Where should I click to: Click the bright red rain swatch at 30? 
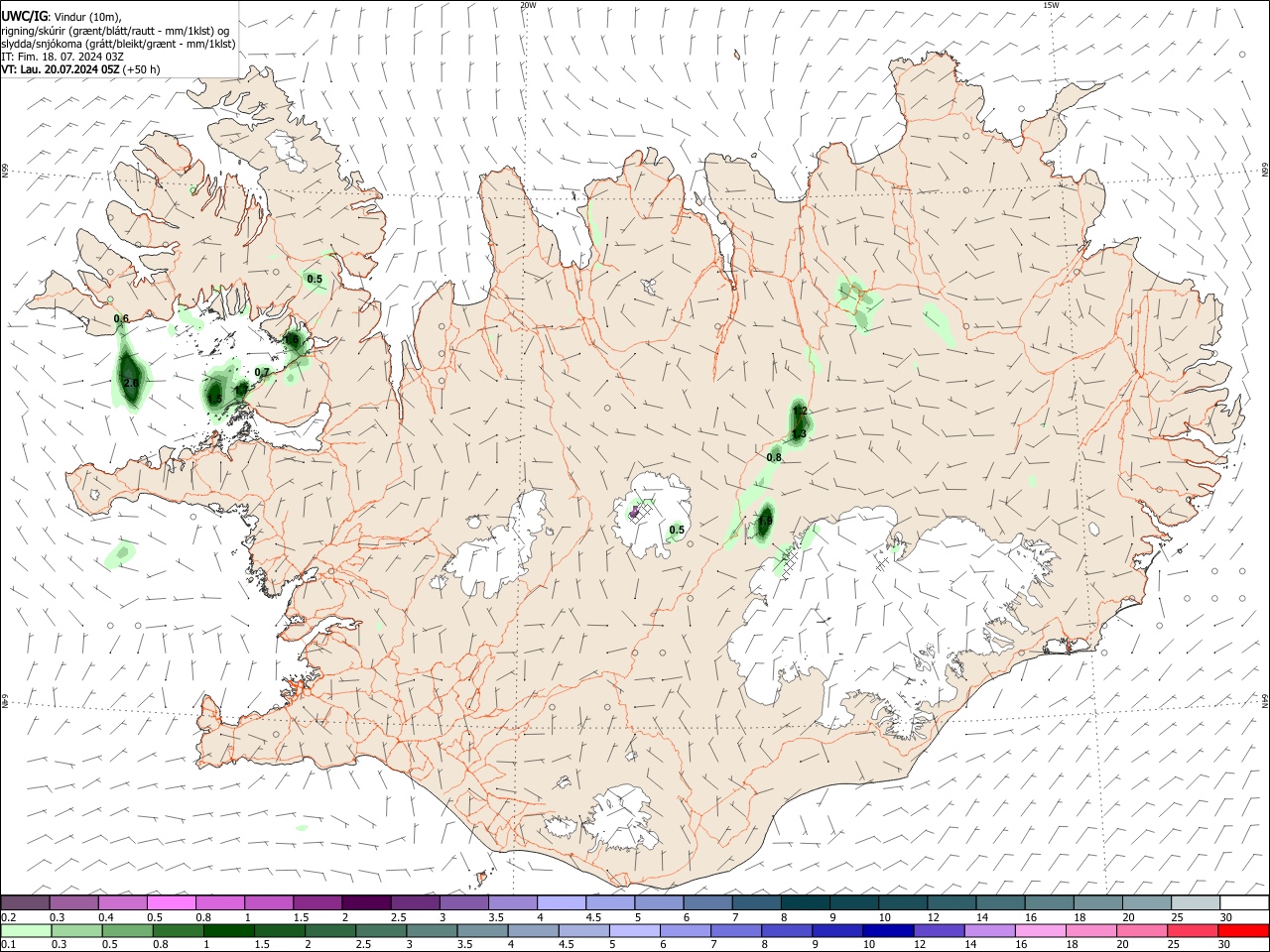1244,931
